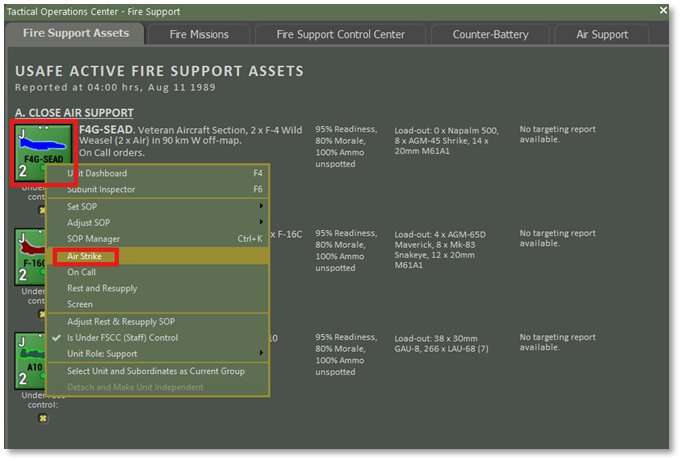Switch to the Air Support tab
681x461 pixels.
(x=602, y=34)
